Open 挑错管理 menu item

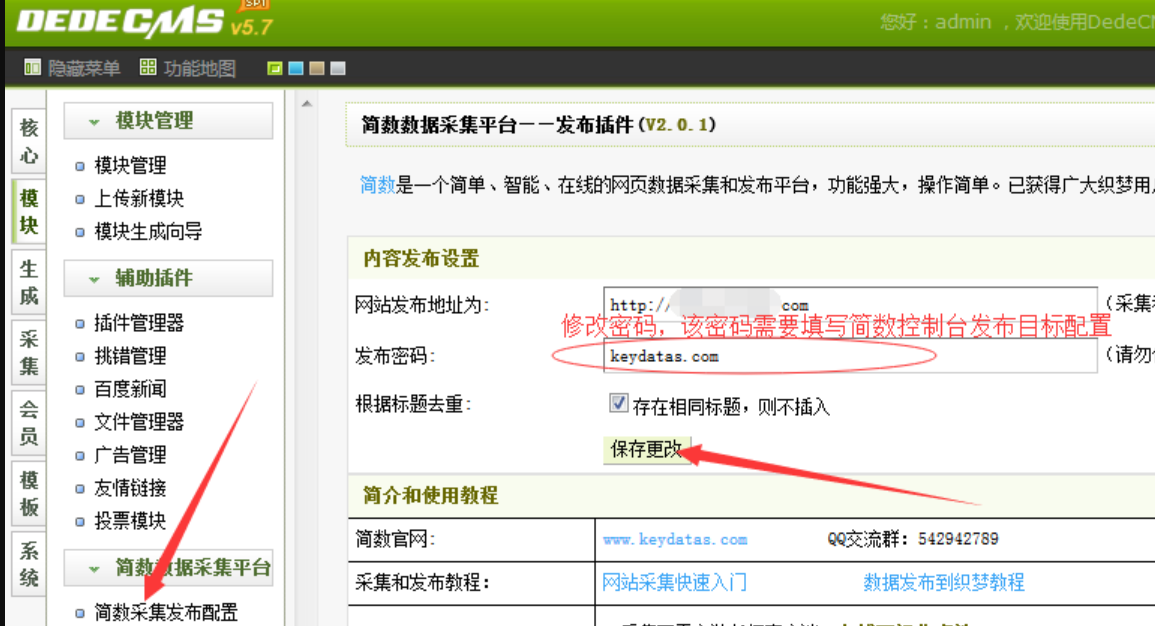point(130,356)
